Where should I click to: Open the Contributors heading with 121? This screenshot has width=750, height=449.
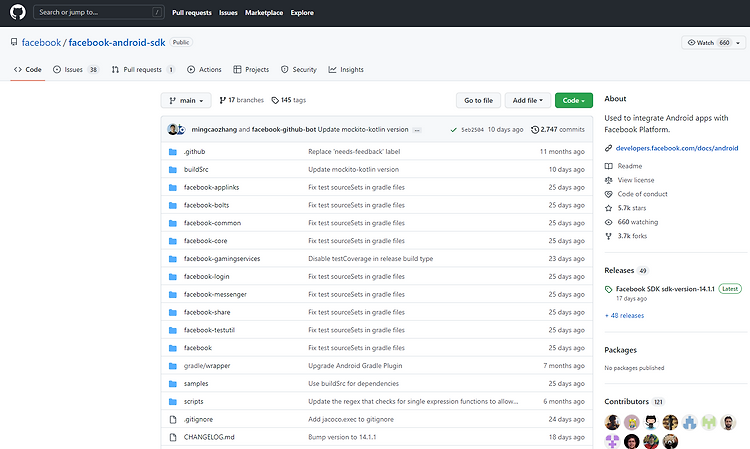[634, 402]
